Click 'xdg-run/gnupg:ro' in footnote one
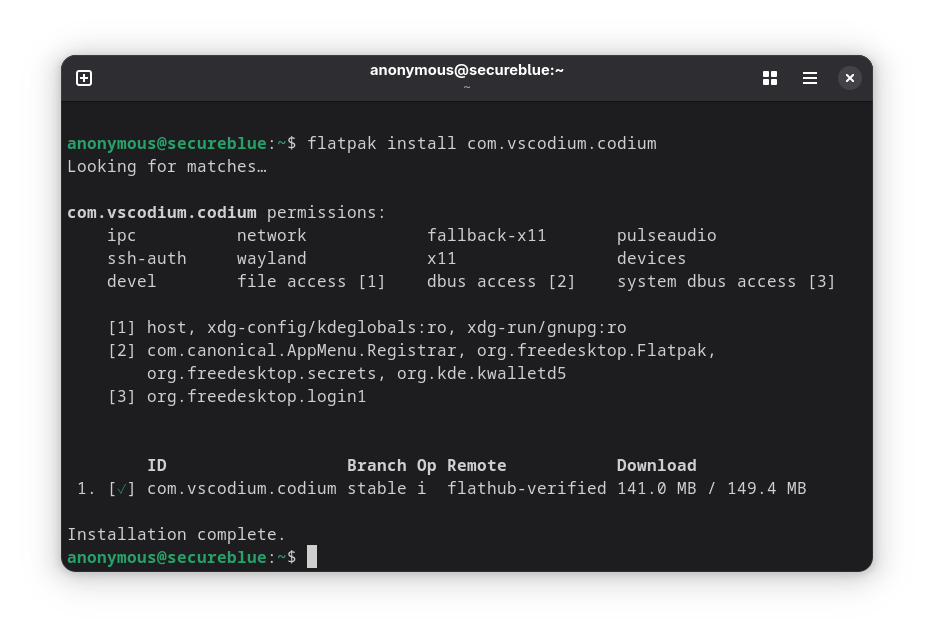 click(547, 328)
